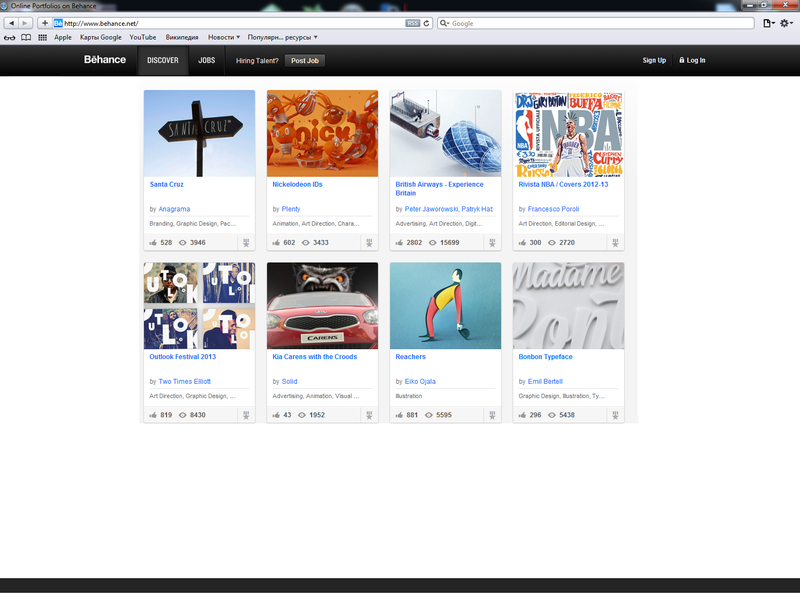Open author Emil Bertell's profile
800x593 pixels.
pos(545,381)
